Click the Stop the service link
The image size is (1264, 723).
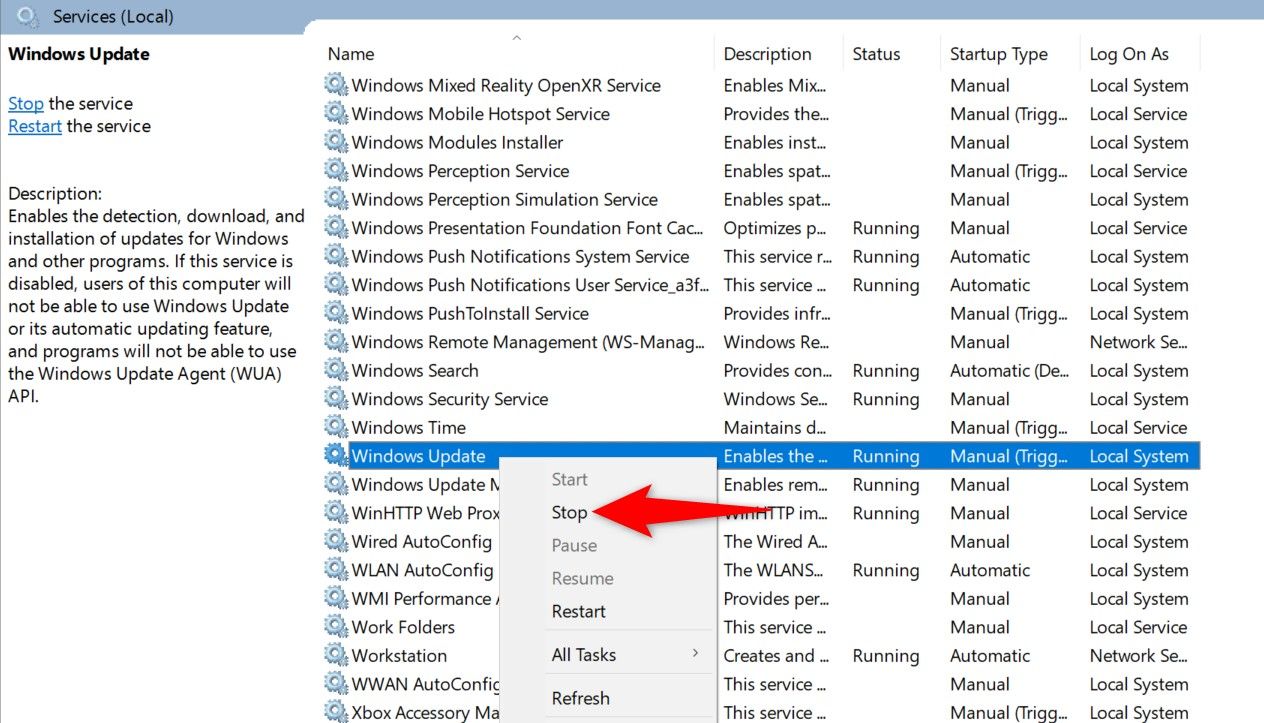[26, 103]
